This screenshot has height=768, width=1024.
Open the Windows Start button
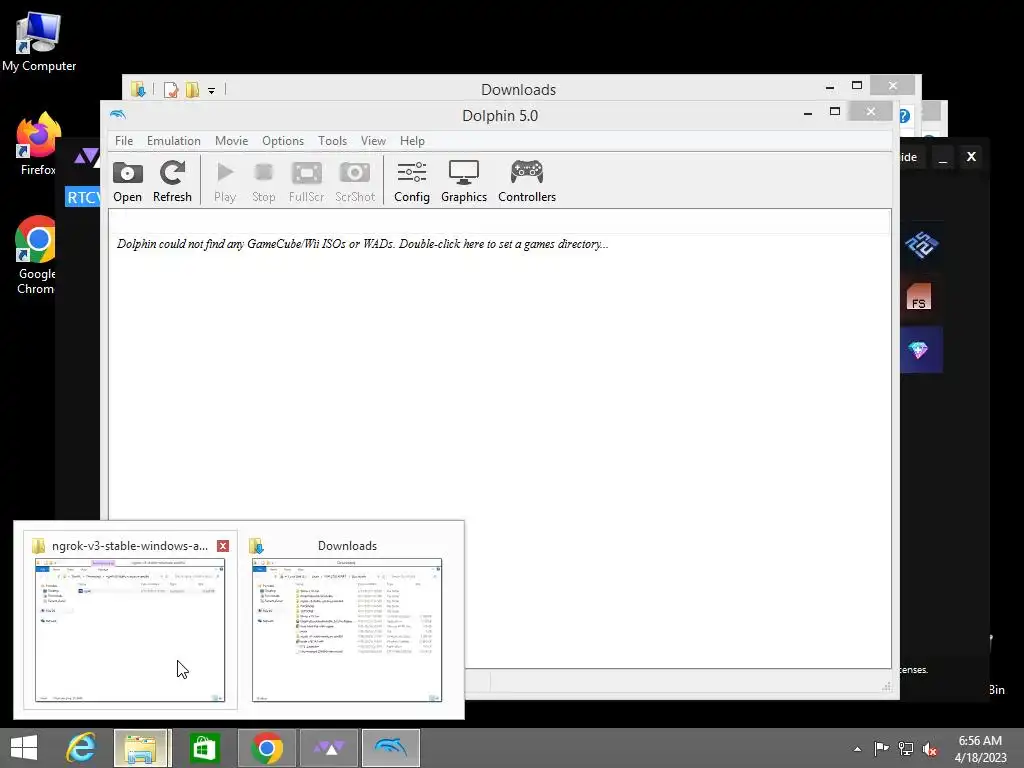click(x=24, y=748)
